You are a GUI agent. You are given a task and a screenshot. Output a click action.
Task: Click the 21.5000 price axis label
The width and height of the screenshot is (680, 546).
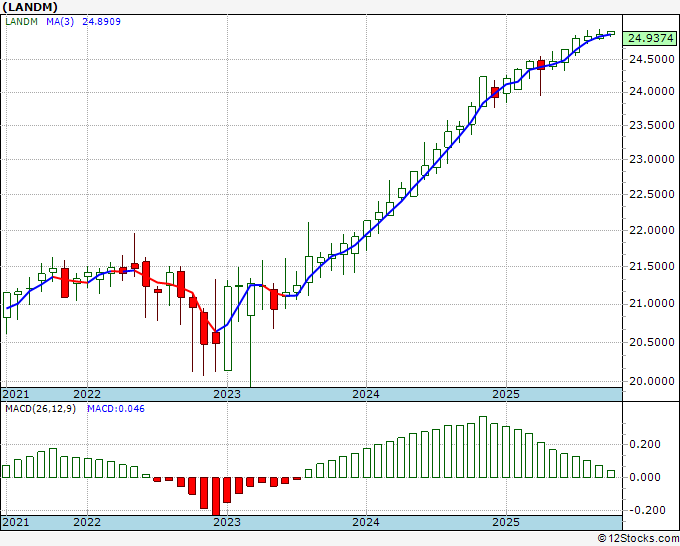coord(652,266)
